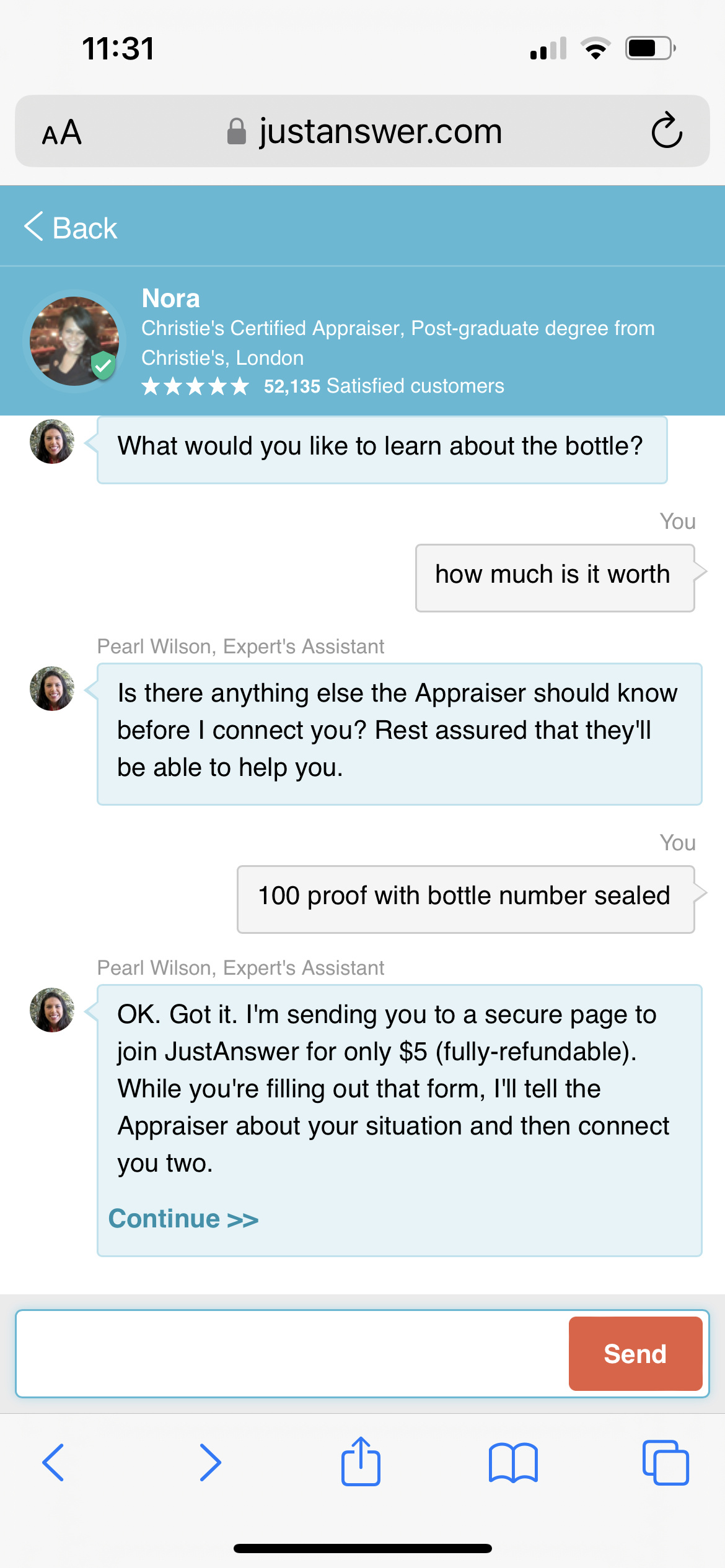
Task: Follow the Continue >> link
Action: (x=183, y=1217)
